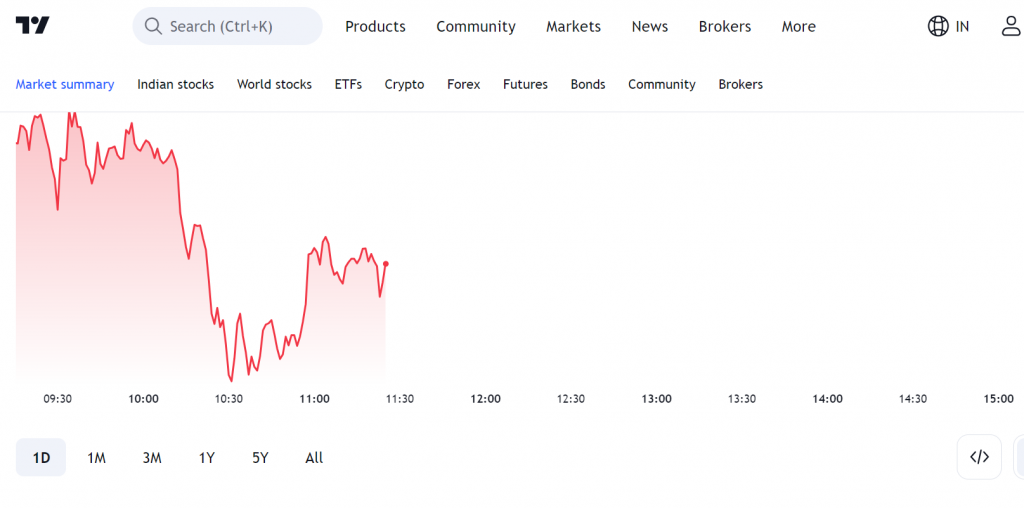The height and width of the screenshot is (508, 1024).
Task: Open the Crypto tab
Action: [404, 84]
